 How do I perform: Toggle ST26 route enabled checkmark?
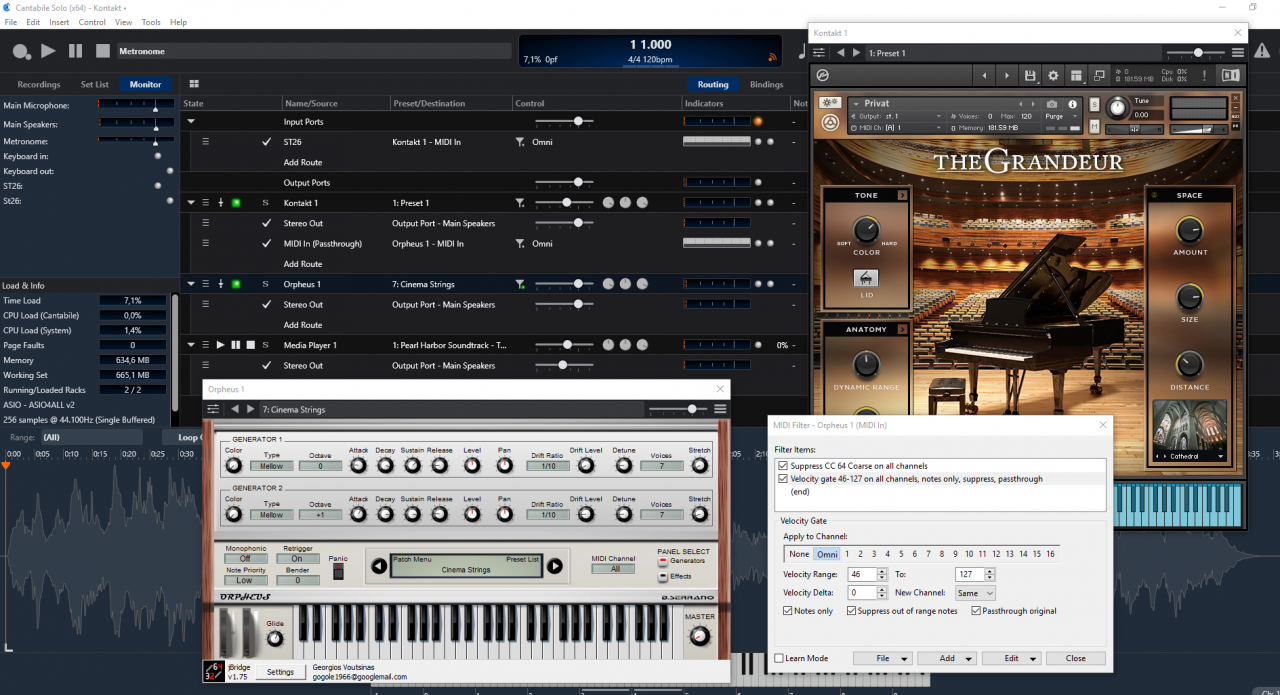266,142
